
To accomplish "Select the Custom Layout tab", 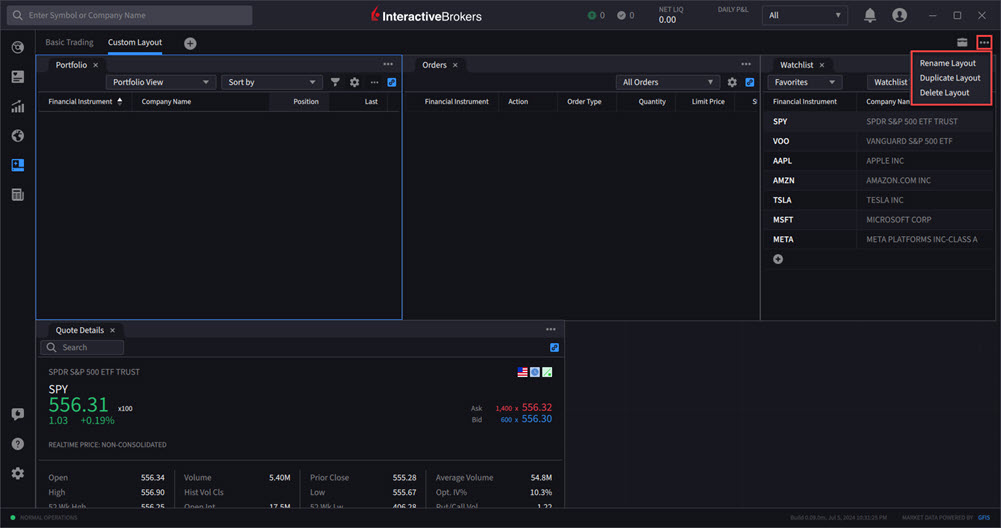I will tap(135, 43).
